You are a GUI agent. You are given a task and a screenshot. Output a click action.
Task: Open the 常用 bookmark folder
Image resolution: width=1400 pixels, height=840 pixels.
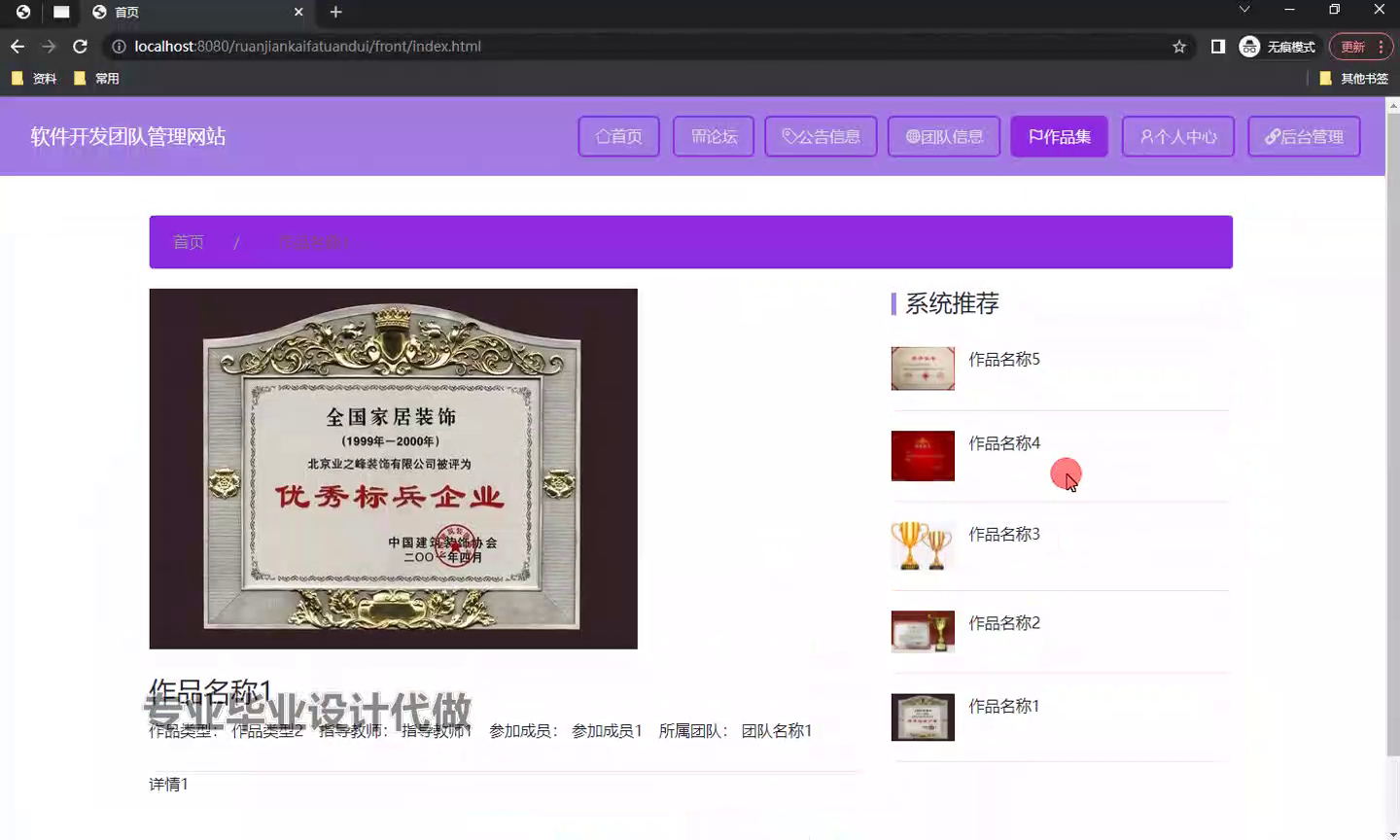[x=96, y=79]
